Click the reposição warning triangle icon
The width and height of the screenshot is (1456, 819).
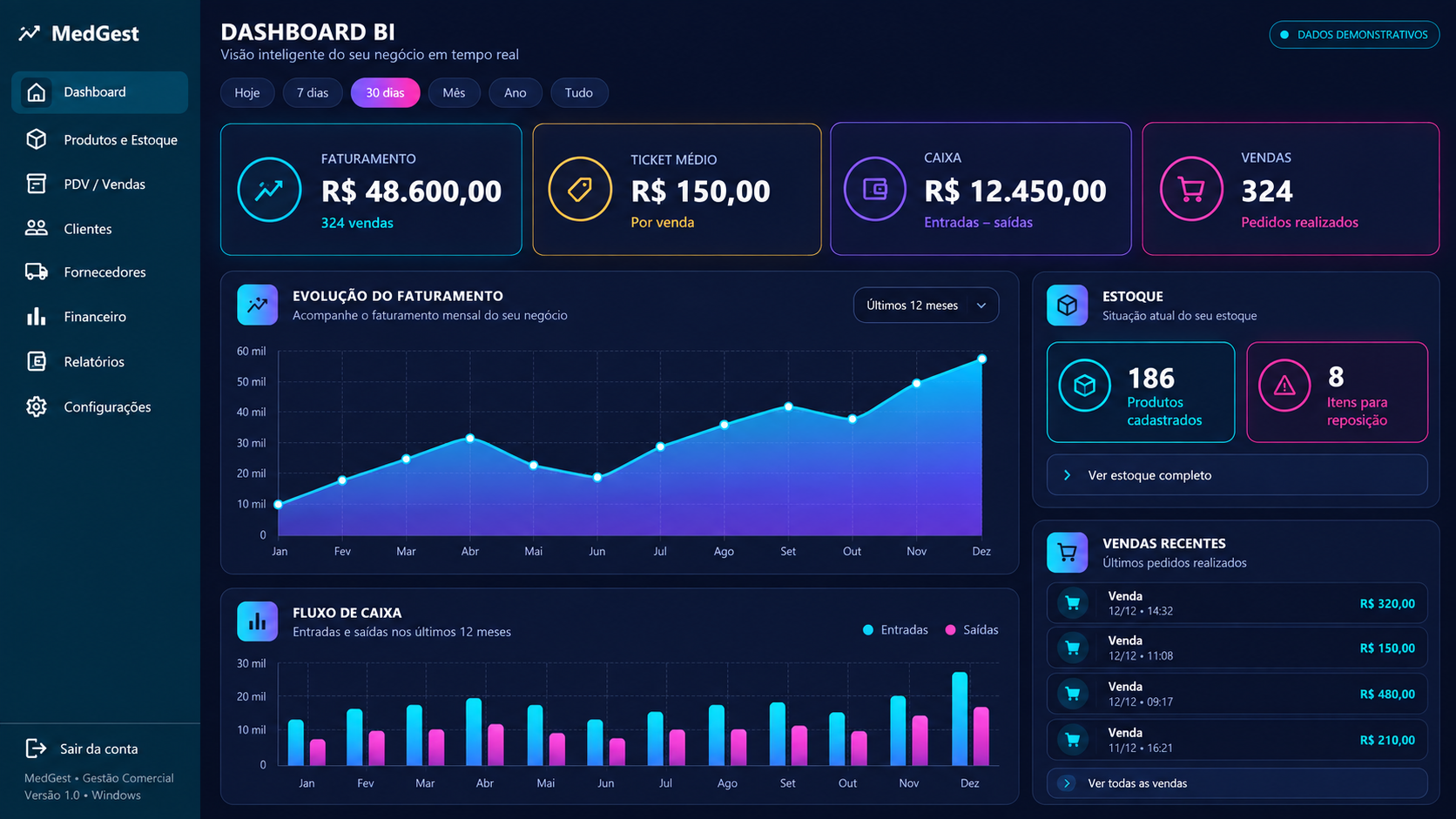1284,386
